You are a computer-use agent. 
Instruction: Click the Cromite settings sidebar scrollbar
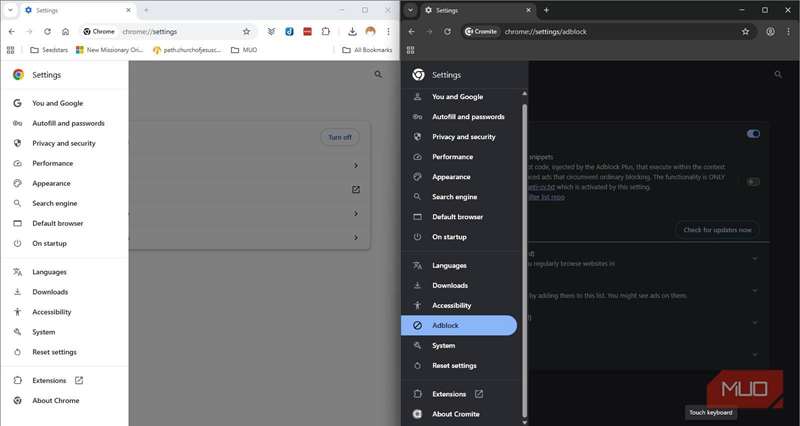tap(523, 200)
